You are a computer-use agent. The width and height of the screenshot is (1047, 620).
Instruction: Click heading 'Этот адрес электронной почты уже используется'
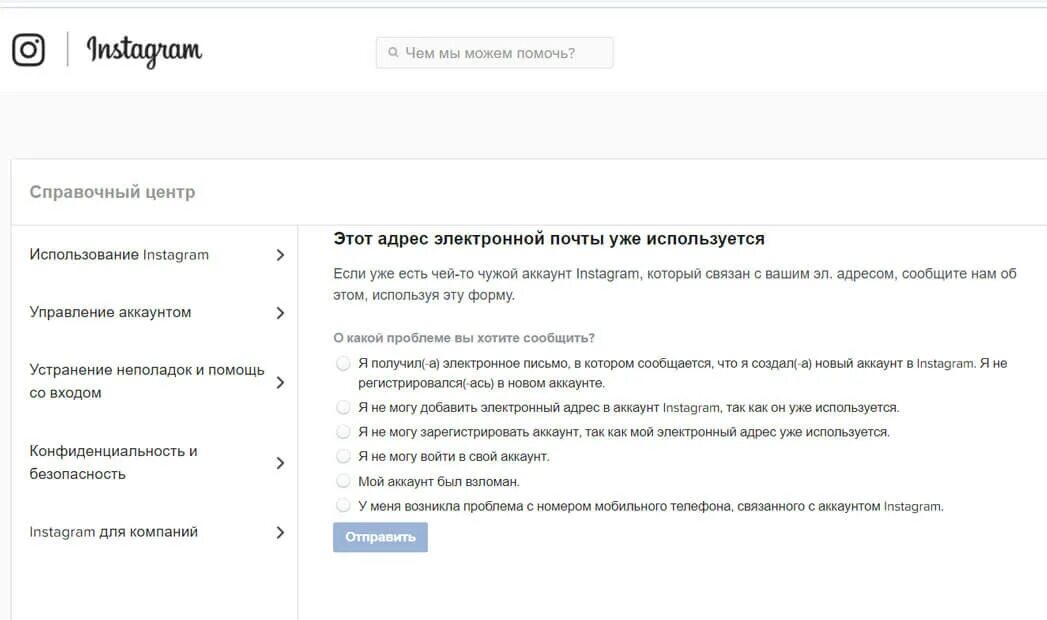(549, 239)
